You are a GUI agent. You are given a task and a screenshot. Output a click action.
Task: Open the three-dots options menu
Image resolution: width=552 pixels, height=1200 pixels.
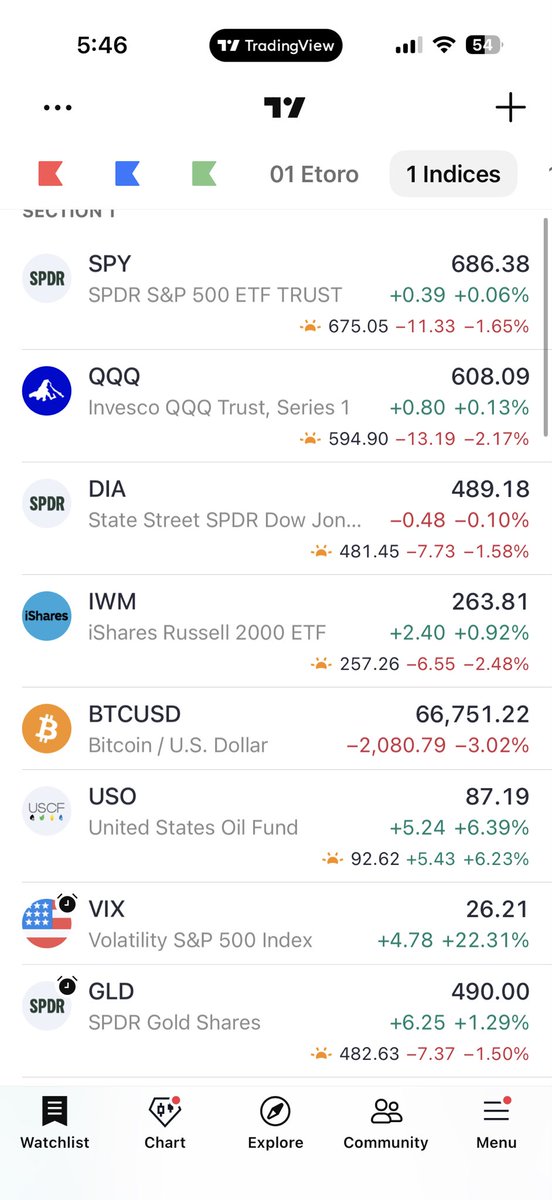[x=58, y=108]
